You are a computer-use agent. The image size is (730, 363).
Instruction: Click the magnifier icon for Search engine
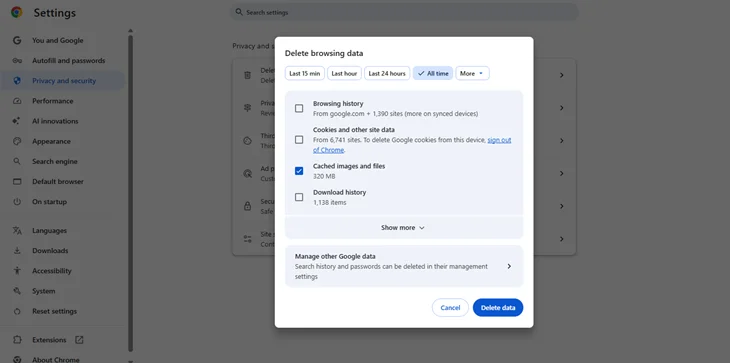[x=17, y=161]
